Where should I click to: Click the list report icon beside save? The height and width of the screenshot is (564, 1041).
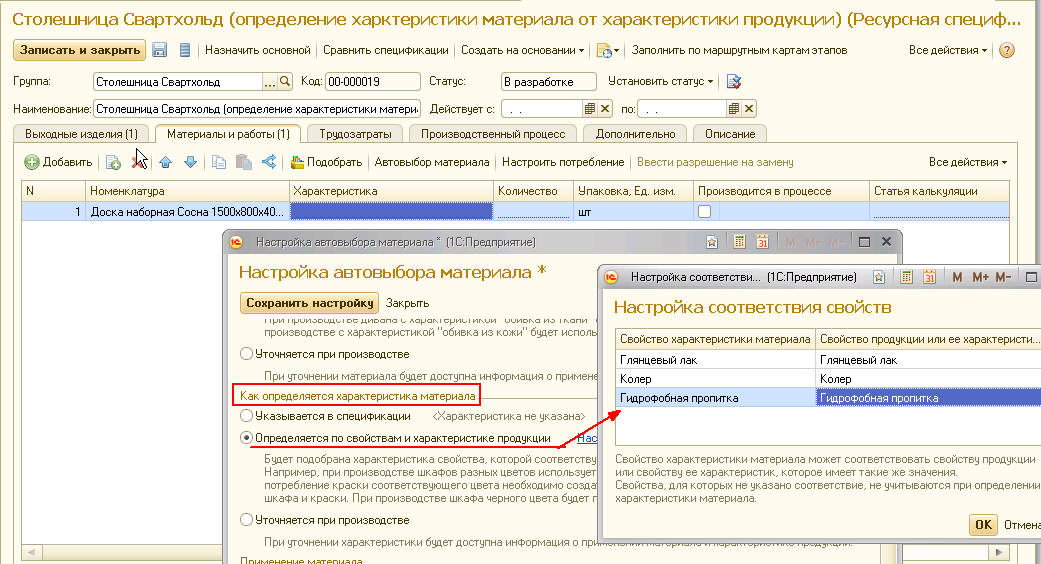(185, 50)
